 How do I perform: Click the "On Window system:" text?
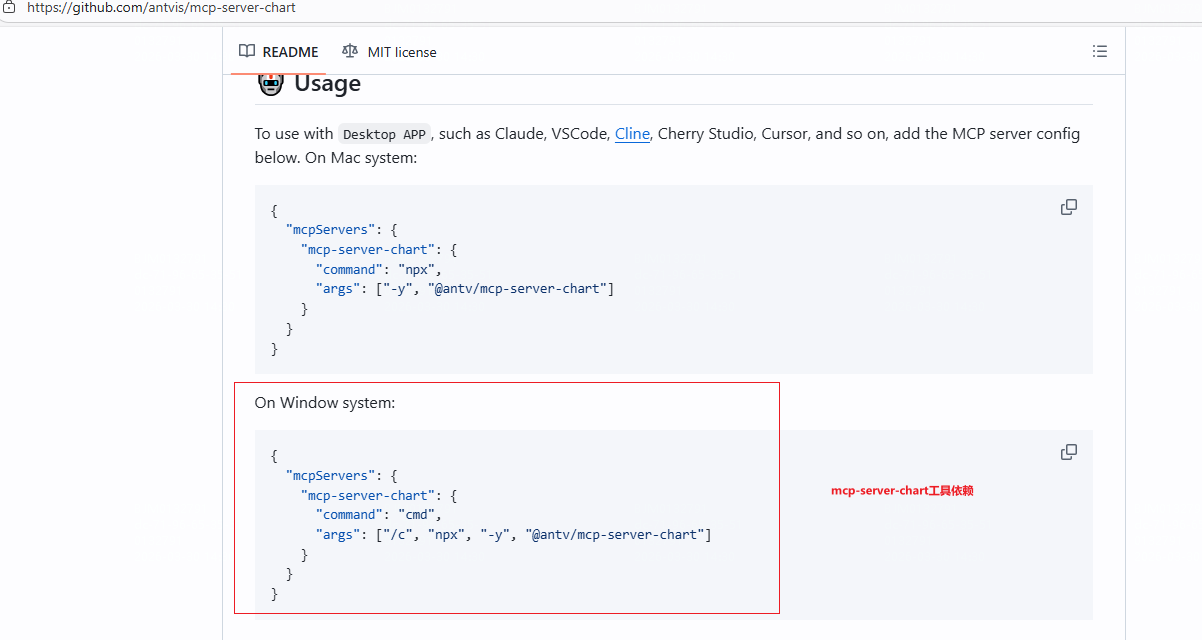tap(325, 403)
